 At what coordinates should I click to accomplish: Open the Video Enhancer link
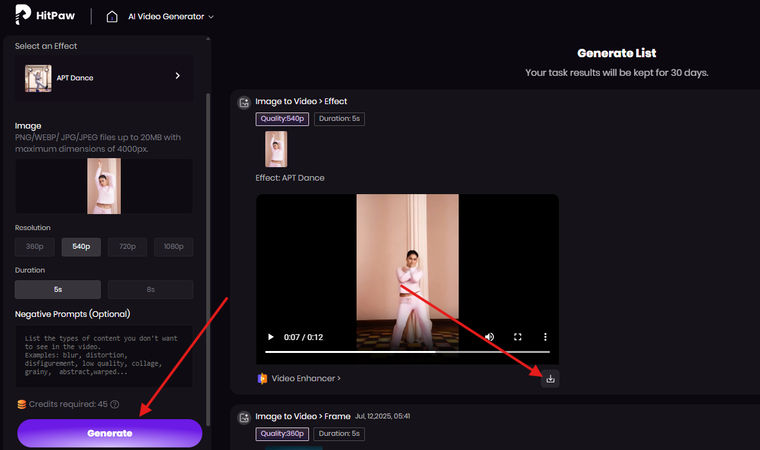pos(306,378)
